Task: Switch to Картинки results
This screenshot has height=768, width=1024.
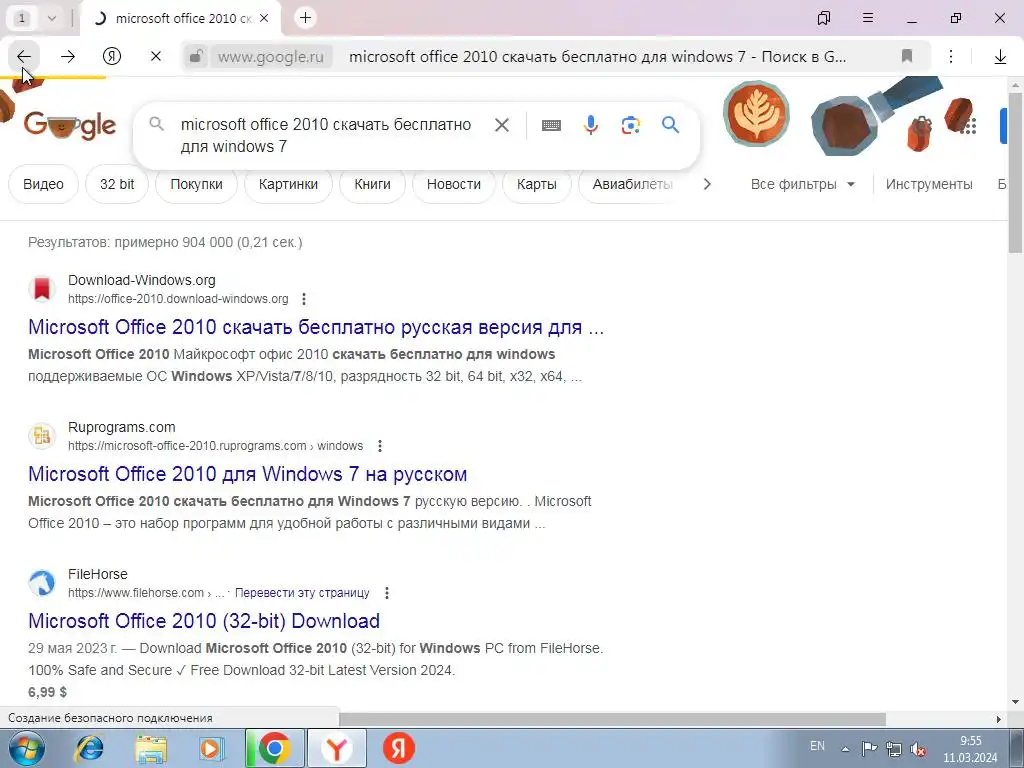Action: [x=288, y=184]
